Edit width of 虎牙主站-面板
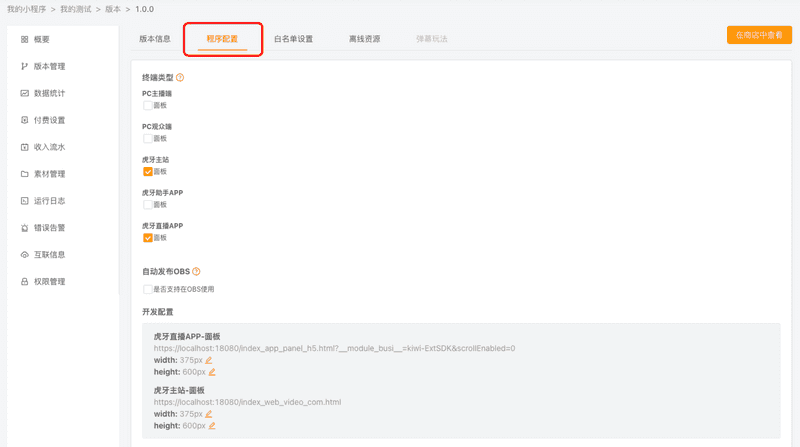 tap(209, 414)
